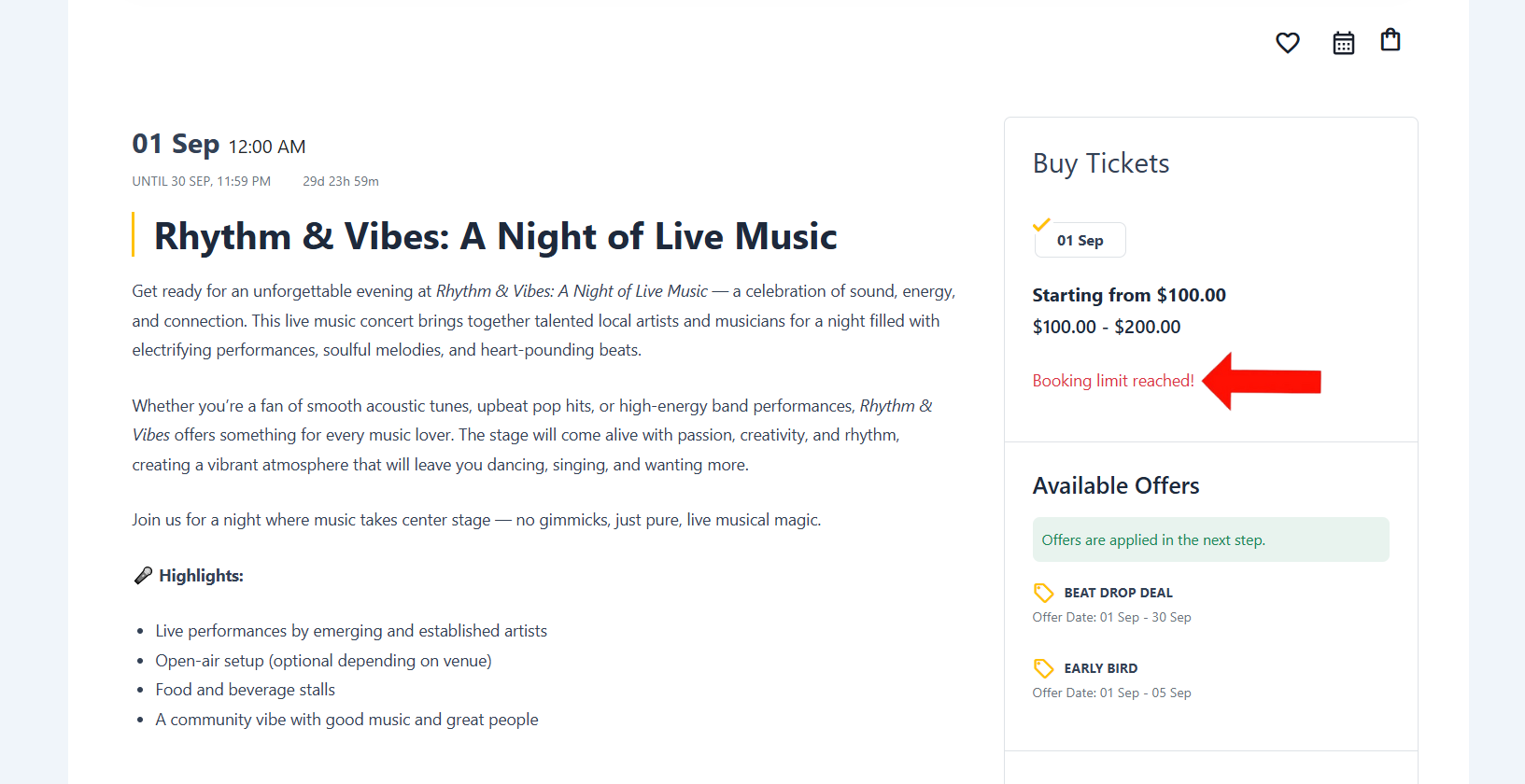Select the 01 Sep date option
The width and height of the screenshot is (1525, 784).
pos(1080,240)
